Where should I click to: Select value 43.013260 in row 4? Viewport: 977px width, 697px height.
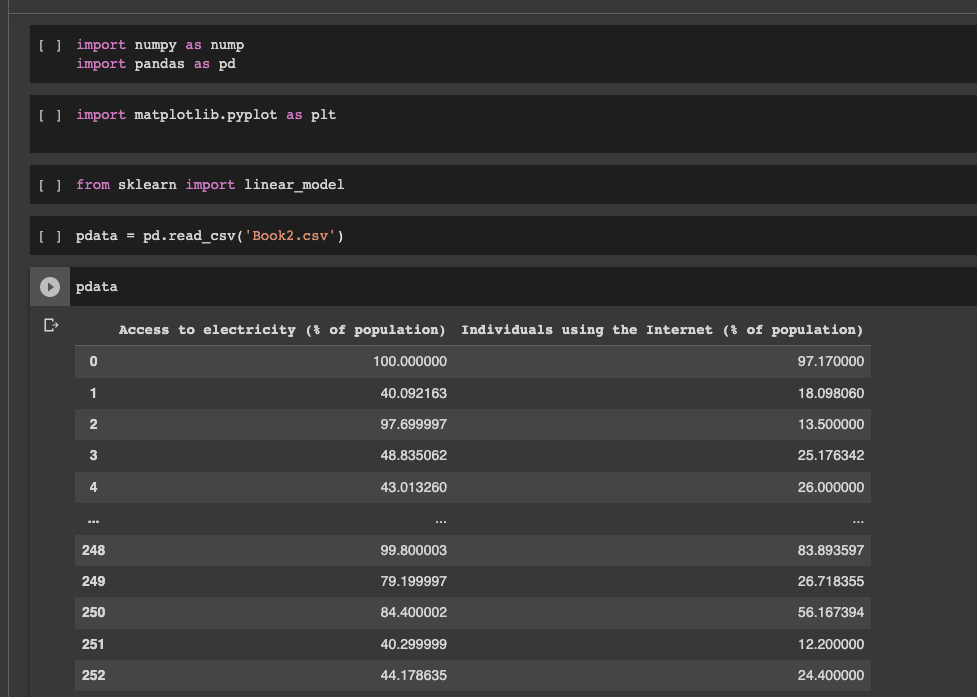[414, 487]
